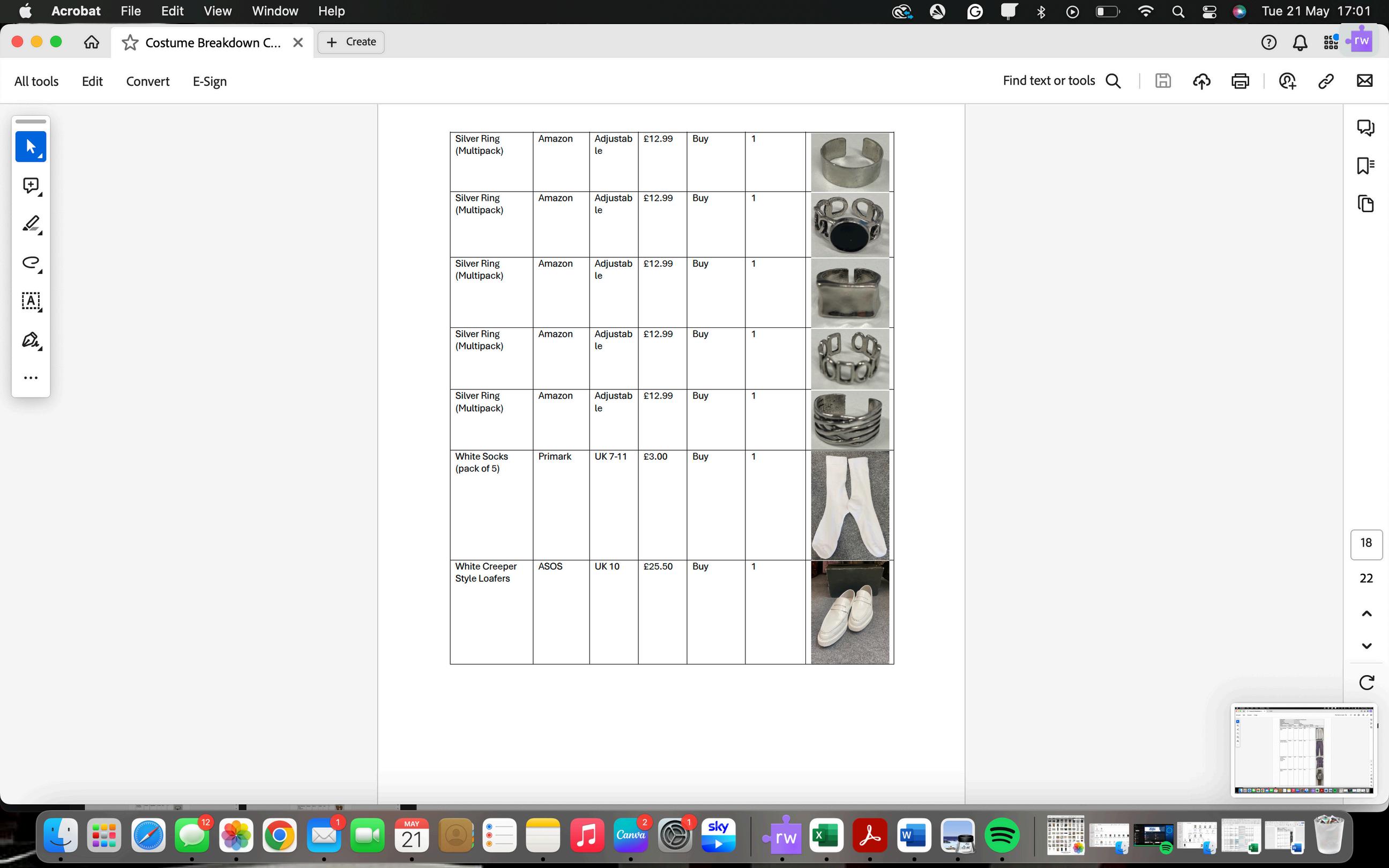This screenshot has width=1389, height=868.
Task: Open the fill and sign pen tool
Action: (x=31, y=340)
